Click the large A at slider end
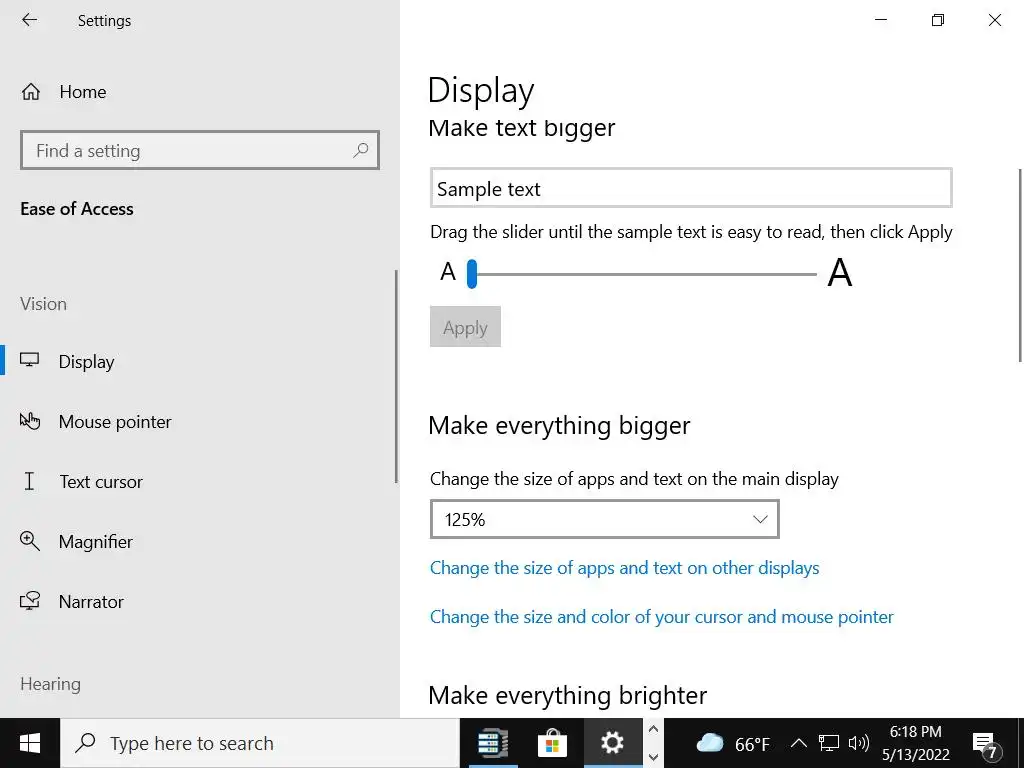Viewport: 1024px width, 768px height. point(840,272)
